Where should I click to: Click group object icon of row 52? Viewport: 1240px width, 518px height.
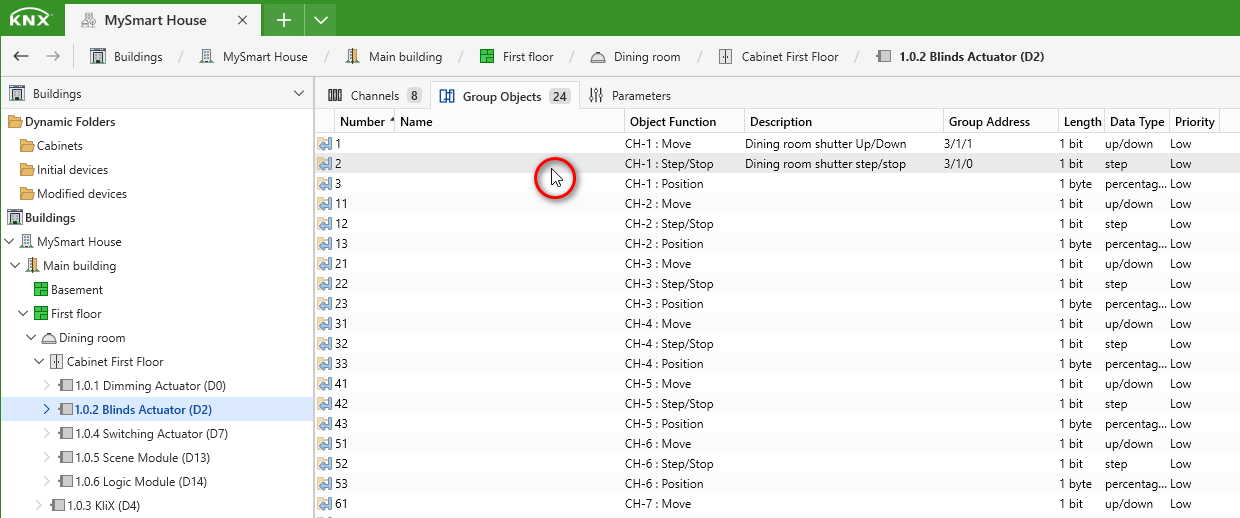[325, 464]
